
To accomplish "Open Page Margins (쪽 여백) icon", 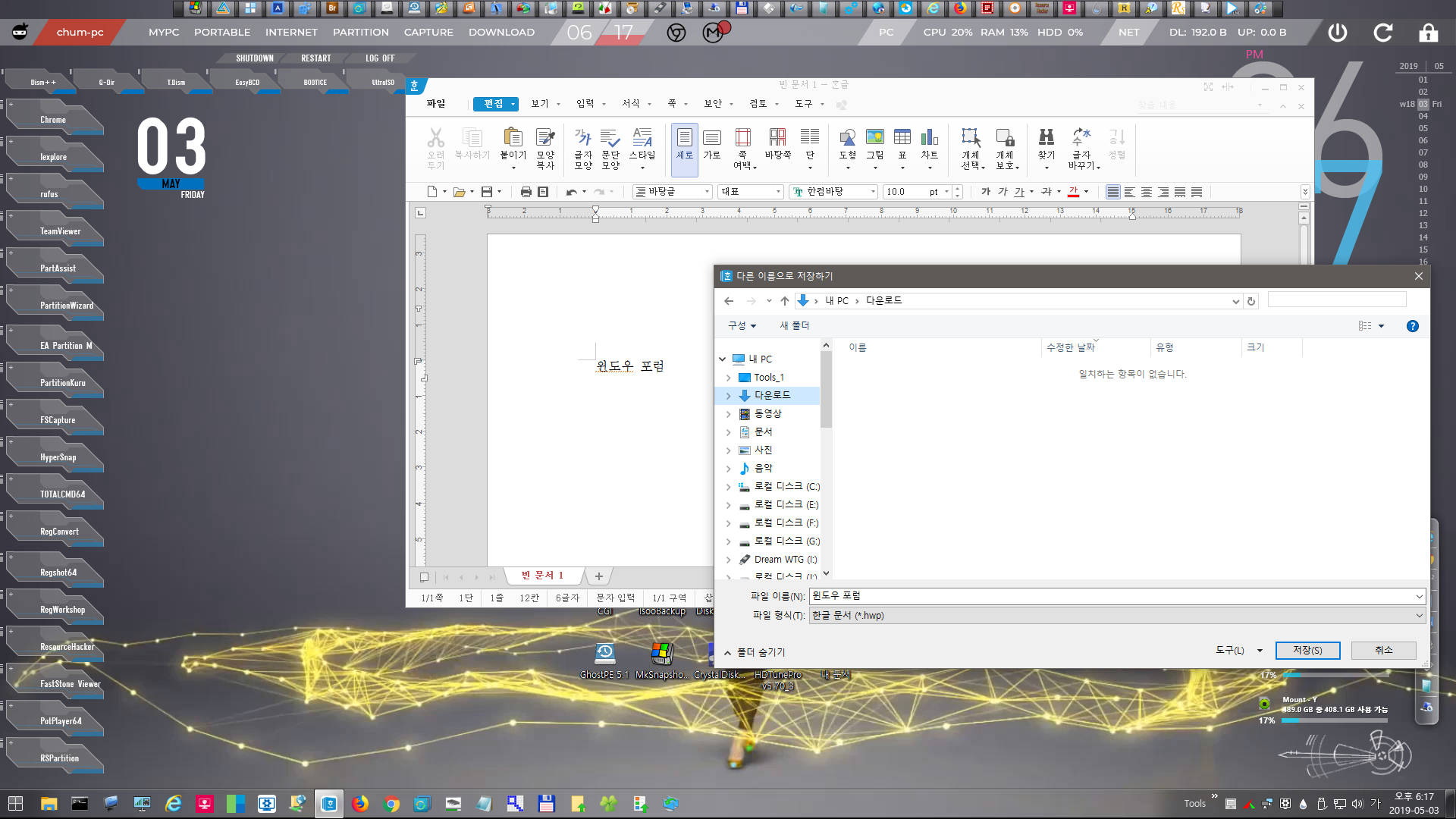I will click(x=743, y=137).
